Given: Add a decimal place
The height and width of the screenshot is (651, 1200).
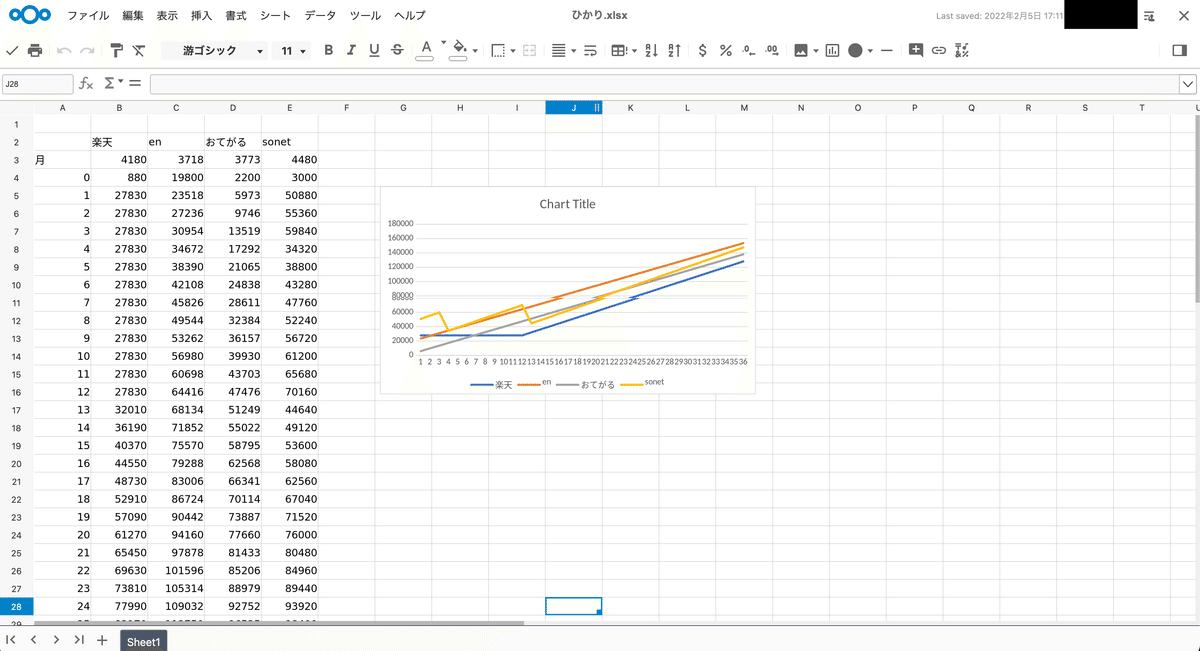Looking at the screenshot, I should tap(772, 50).
